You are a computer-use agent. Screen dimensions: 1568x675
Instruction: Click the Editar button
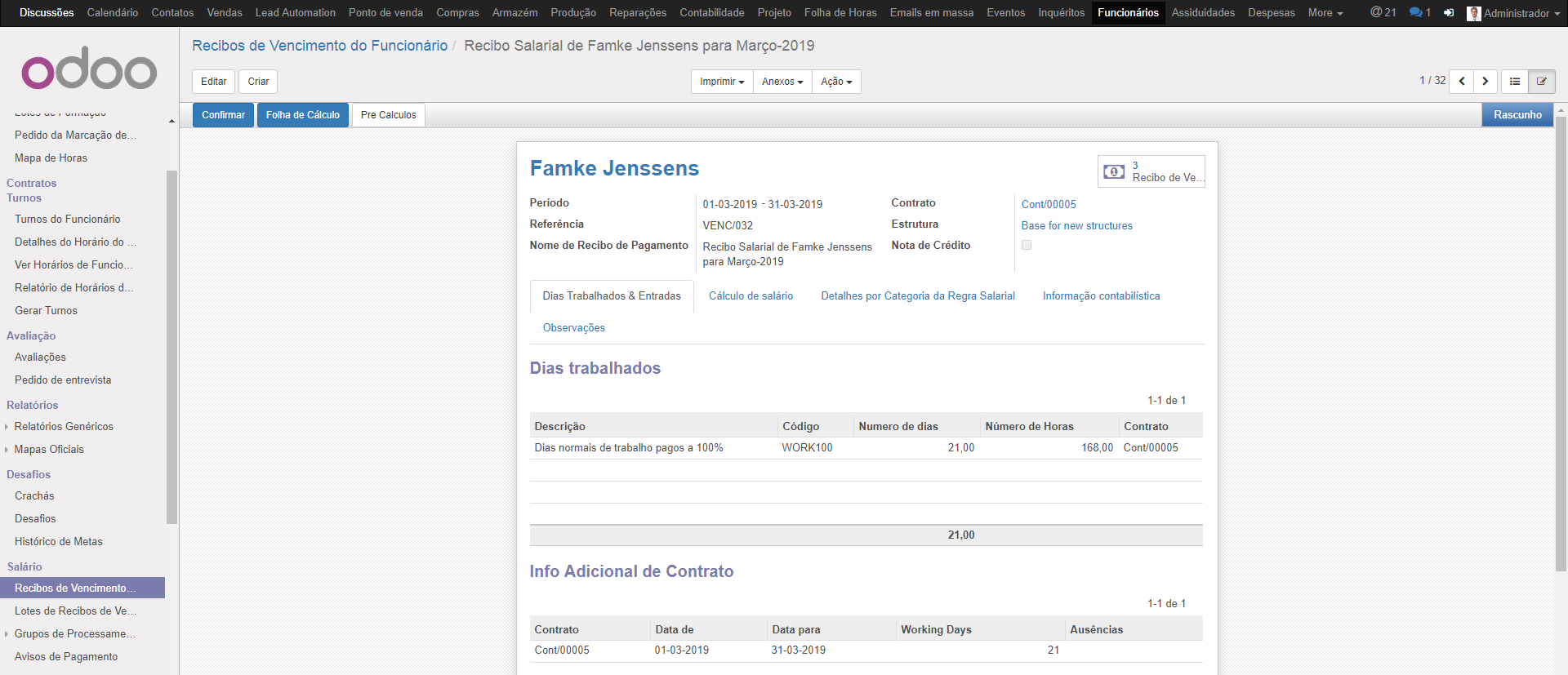(214, 82)
